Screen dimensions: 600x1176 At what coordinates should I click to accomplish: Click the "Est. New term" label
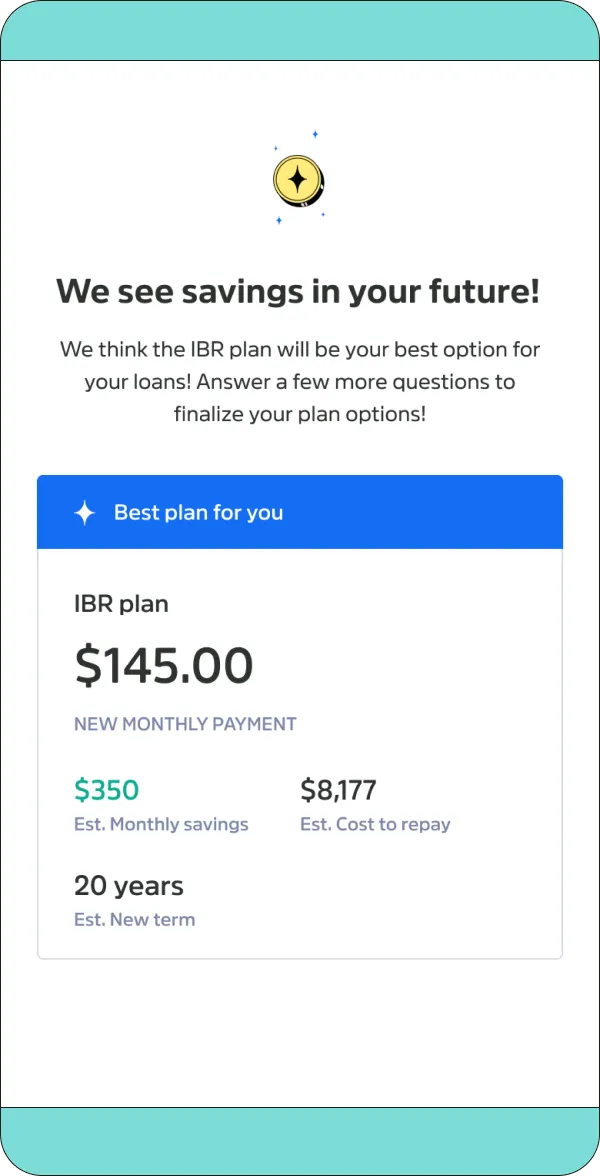point(134,920)
